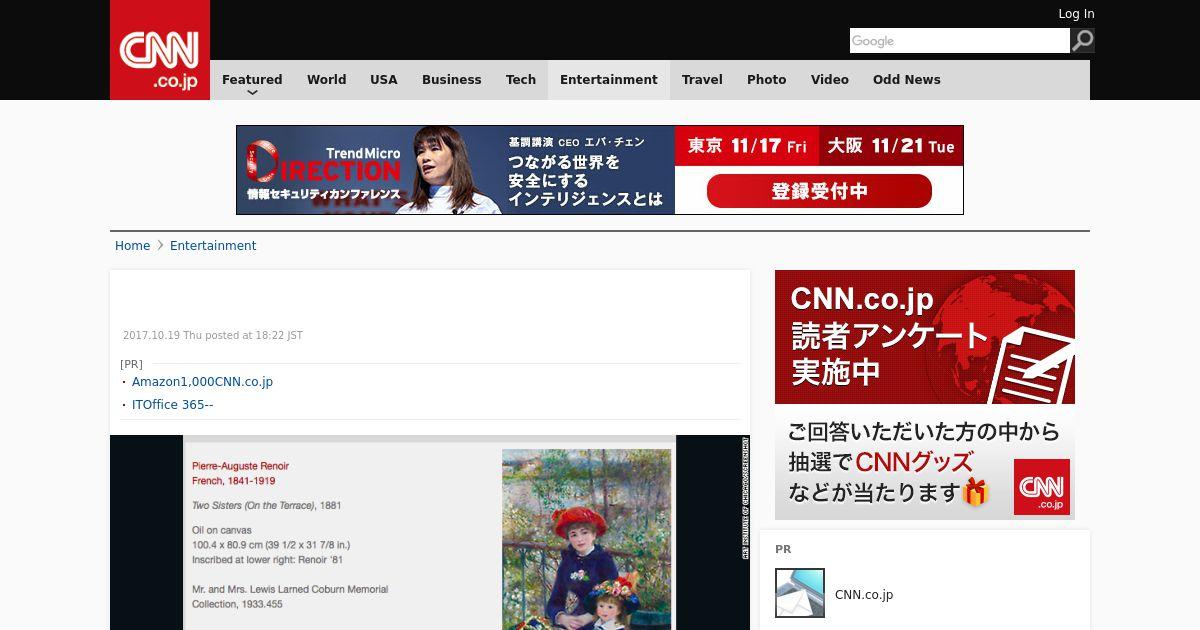Open the CNN.co.jp link in PR box
Screen dimensions: 1200x630
pos(864,595)
